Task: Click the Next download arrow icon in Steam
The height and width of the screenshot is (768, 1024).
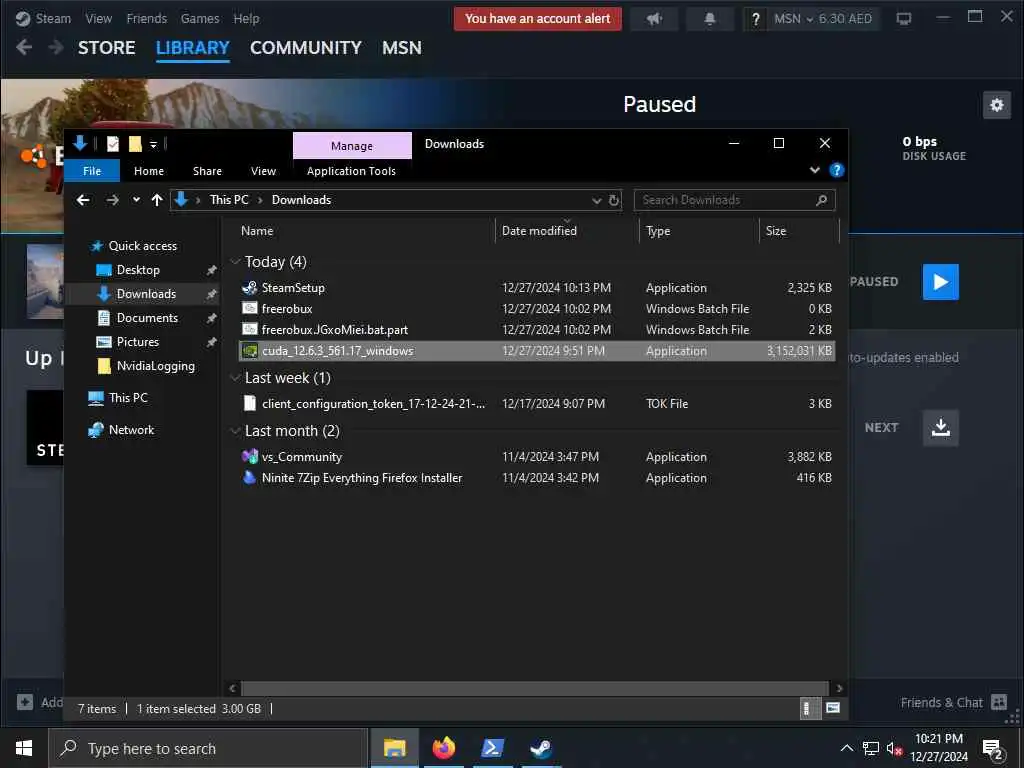Action: 940,428
